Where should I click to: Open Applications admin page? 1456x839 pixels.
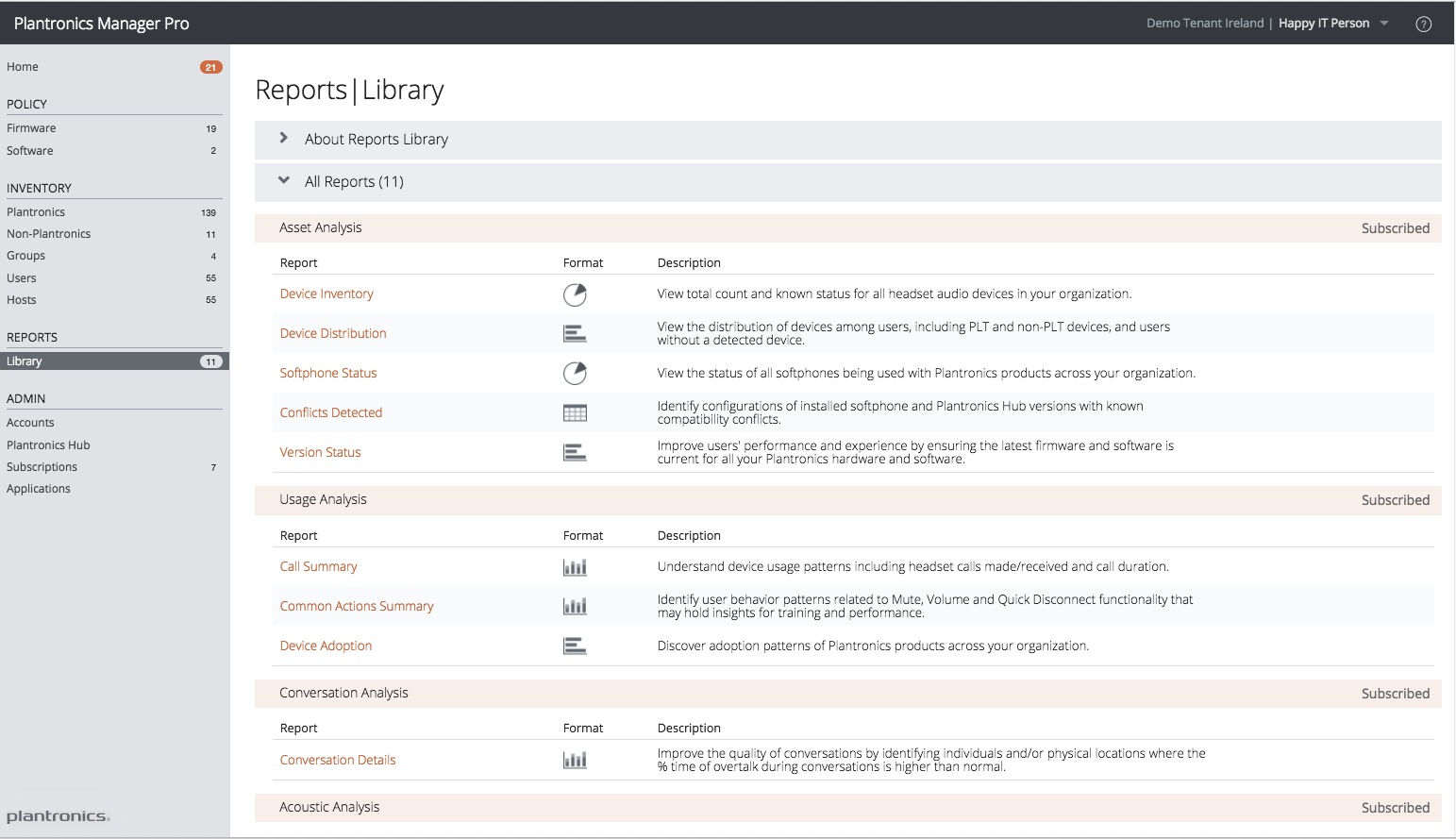pyautogui.click(x=39, y=489)
